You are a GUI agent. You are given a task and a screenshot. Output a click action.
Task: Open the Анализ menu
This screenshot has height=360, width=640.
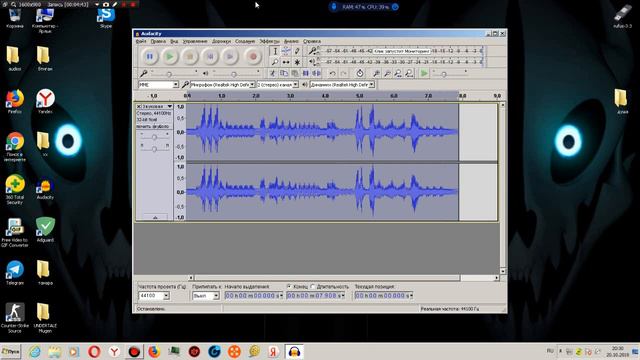pyautogui.click(x=291, y=41)
